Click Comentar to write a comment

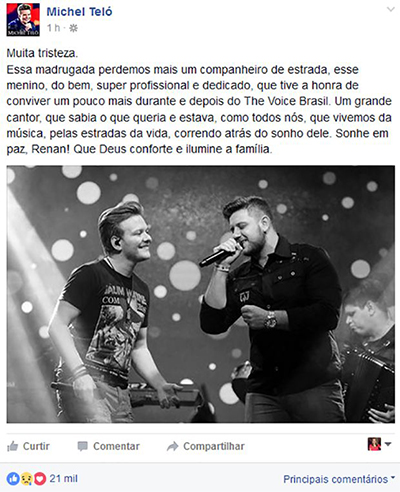[108, 446]
